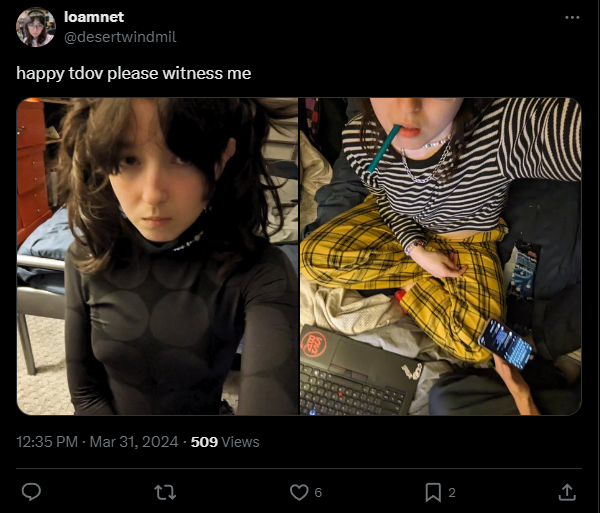Click the bookmark count number 2
The height and width of the screenshot is (513, 600).
click(x=452, y=493)
